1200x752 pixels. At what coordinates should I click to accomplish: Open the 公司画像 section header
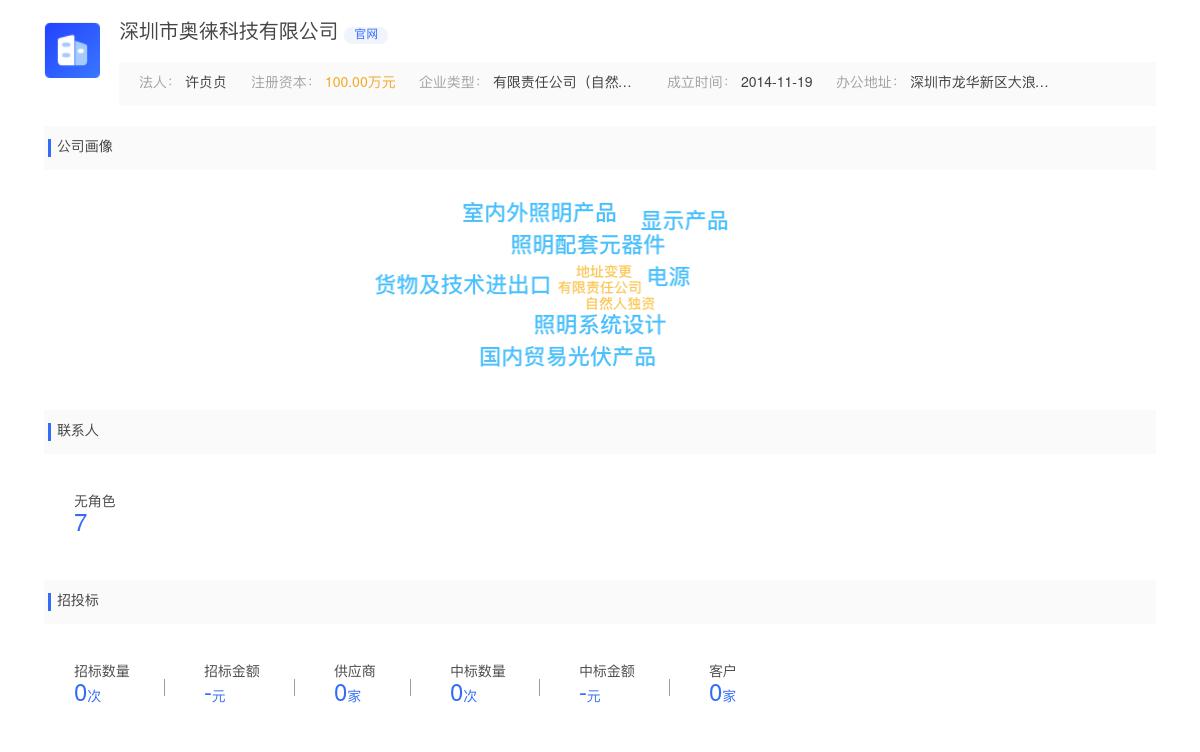(x=85, y=147)
